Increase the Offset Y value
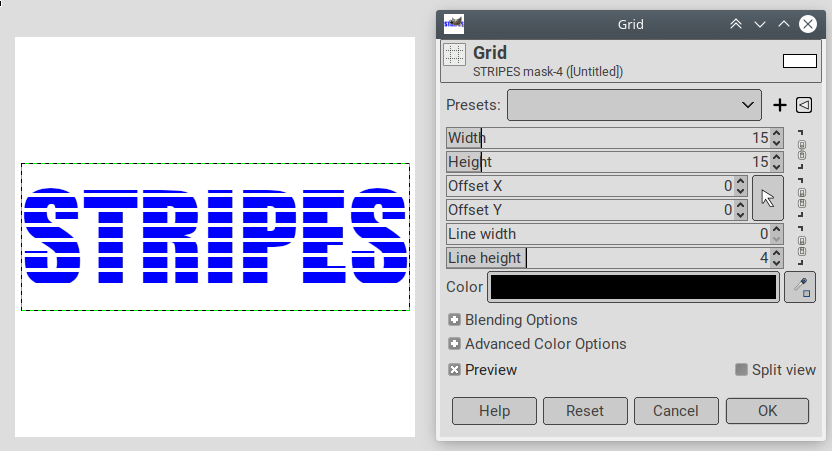 pyautogui.click(x=741, y=205)
